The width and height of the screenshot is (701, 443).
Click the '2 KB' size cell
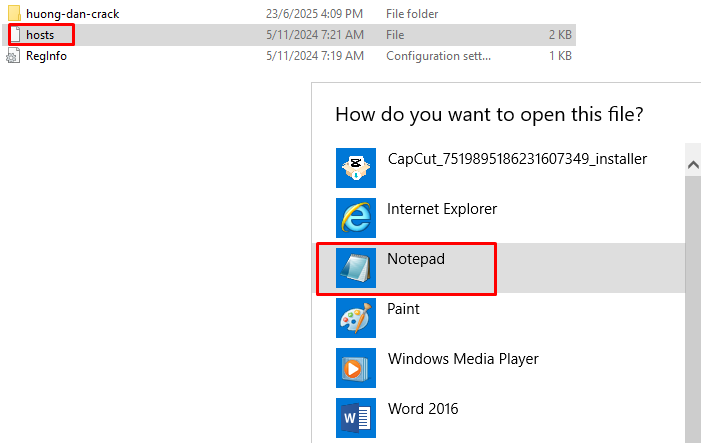click(560, 35)
